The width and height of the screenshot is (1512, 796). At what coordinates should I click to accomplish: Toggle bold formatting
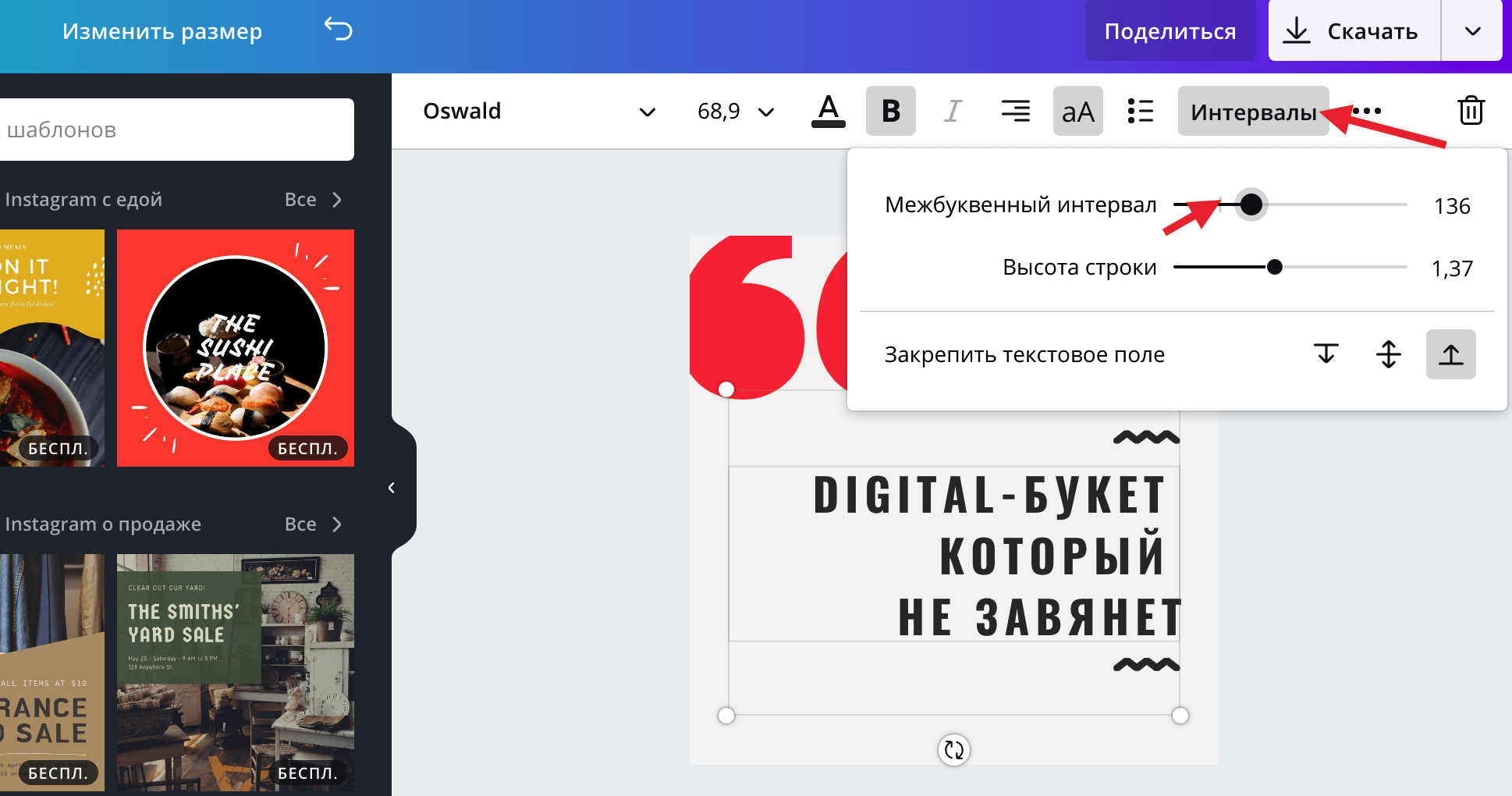click(890, 111)
